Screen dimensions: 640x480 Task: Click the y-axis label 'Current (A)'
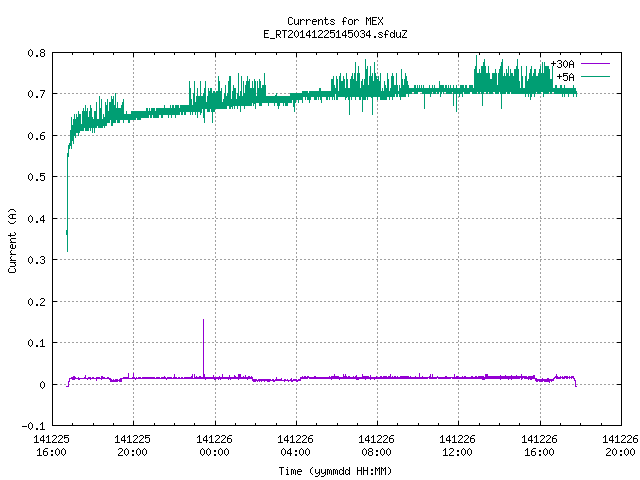click(12, 241)
